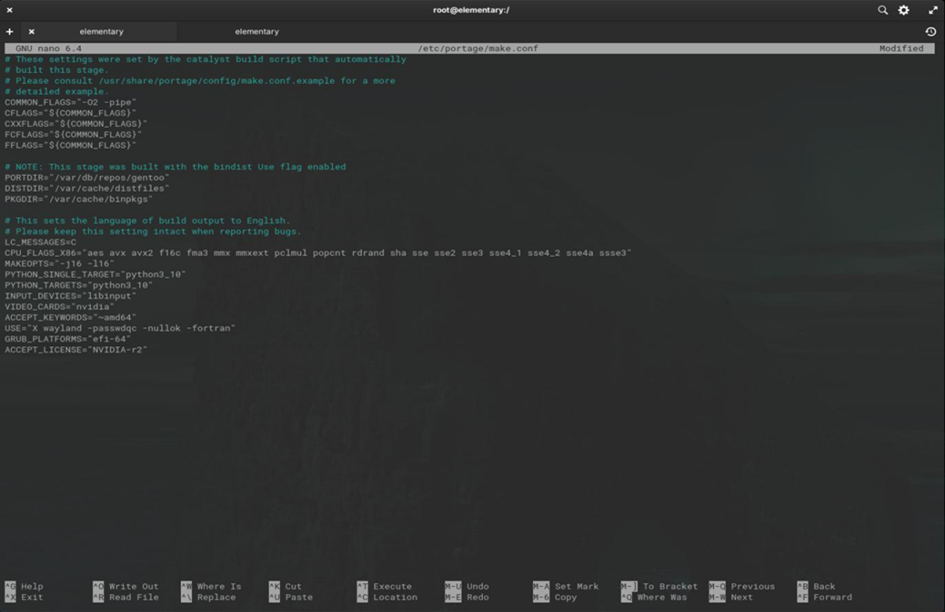Select the elementary tab that has a close icon
The image size is (945, 612).
(101, 32)
